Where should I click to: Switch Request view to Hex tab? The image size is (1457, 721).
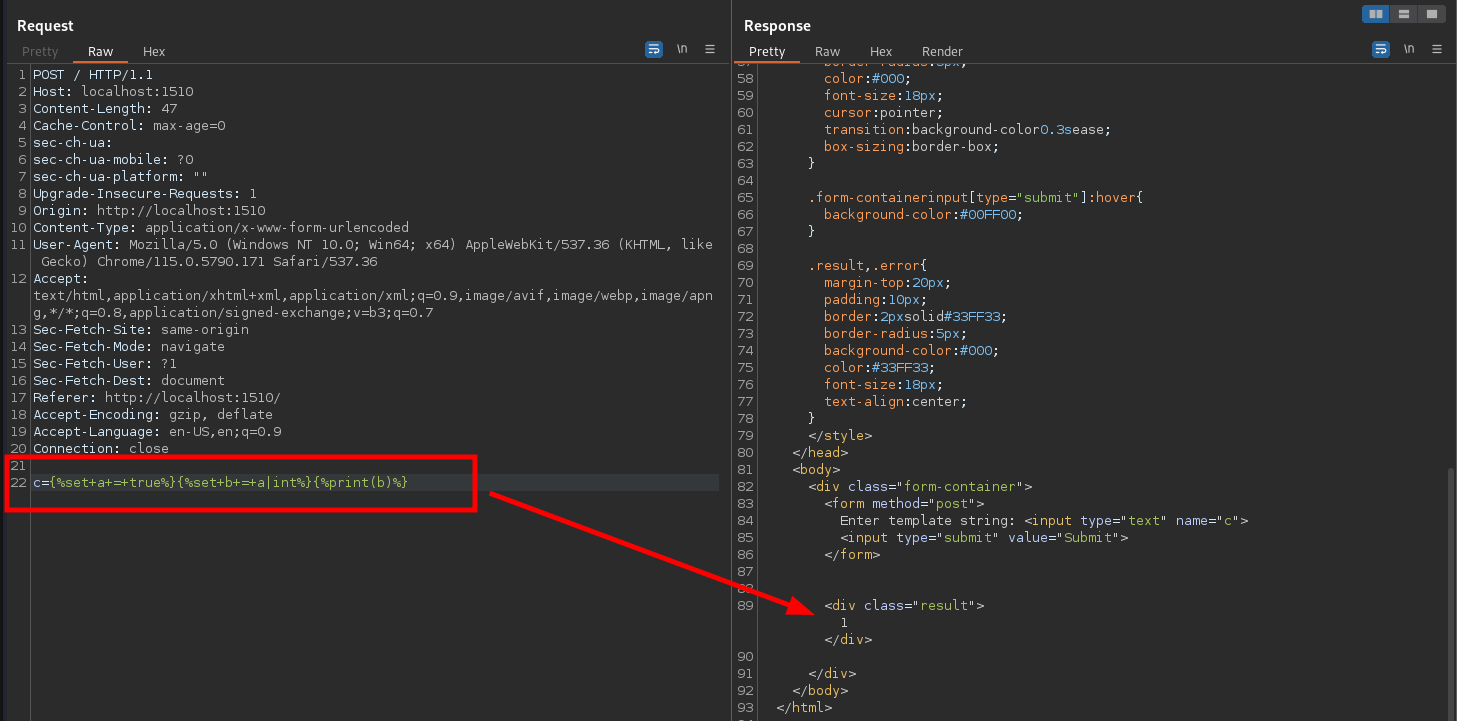154,51
